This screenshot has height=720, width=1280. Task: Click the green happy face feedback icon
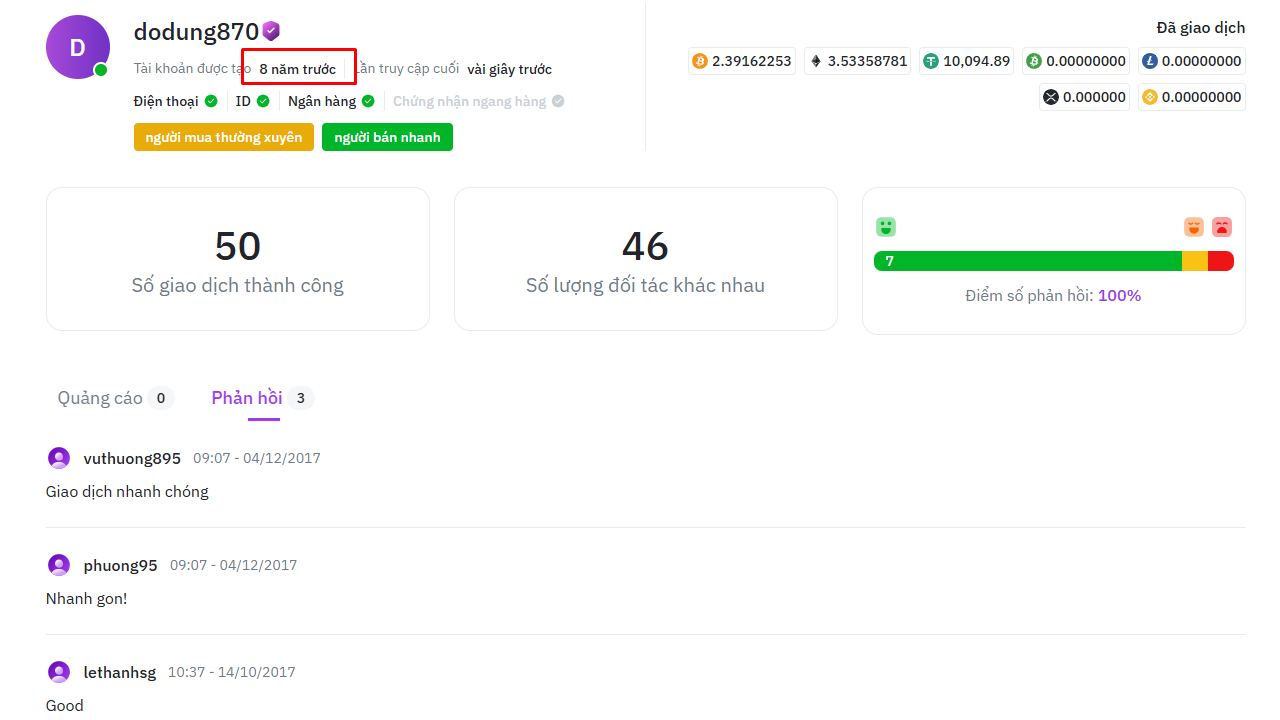(x=886, y=227)
